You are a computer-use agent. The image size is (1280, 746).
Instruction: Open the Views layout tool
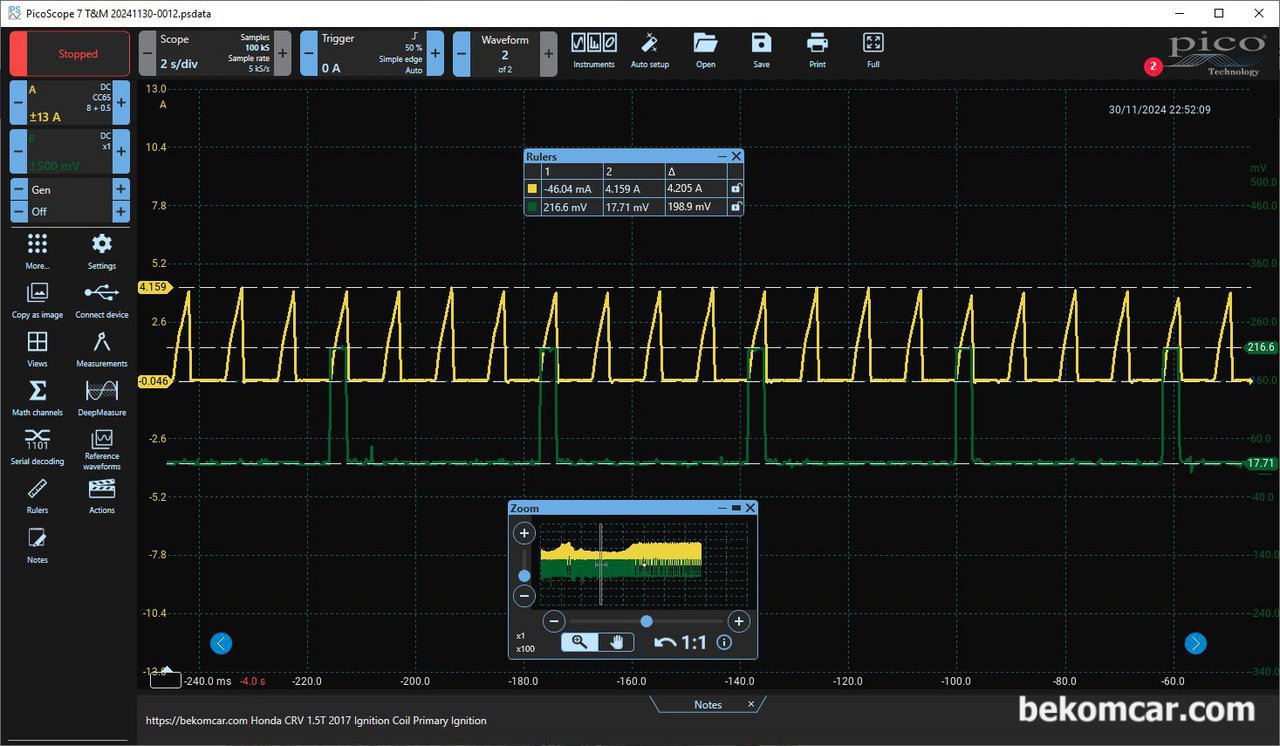(x=37, y=349)
